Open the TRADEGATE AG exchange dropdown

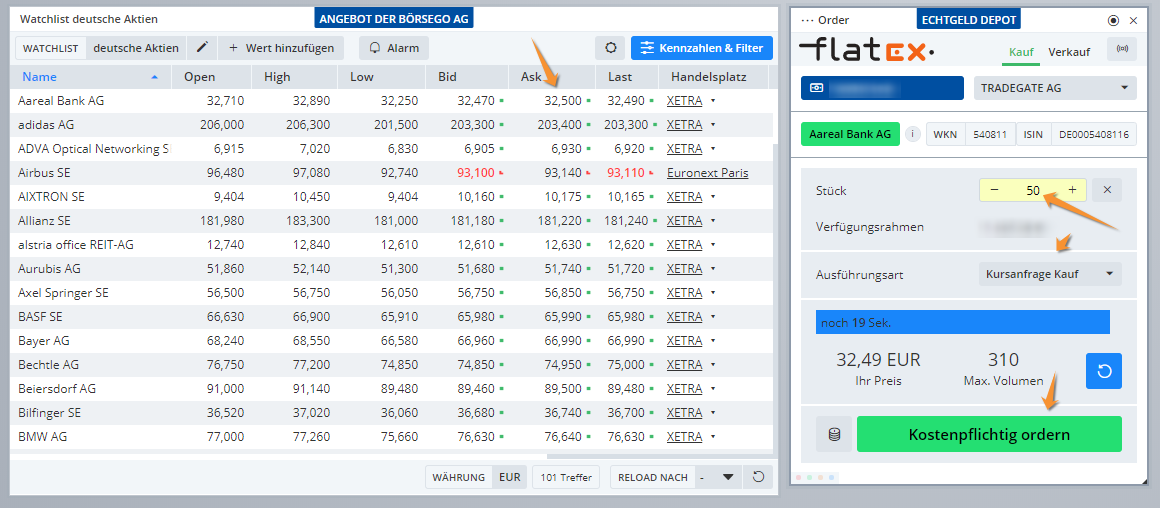pos(1055,88)
